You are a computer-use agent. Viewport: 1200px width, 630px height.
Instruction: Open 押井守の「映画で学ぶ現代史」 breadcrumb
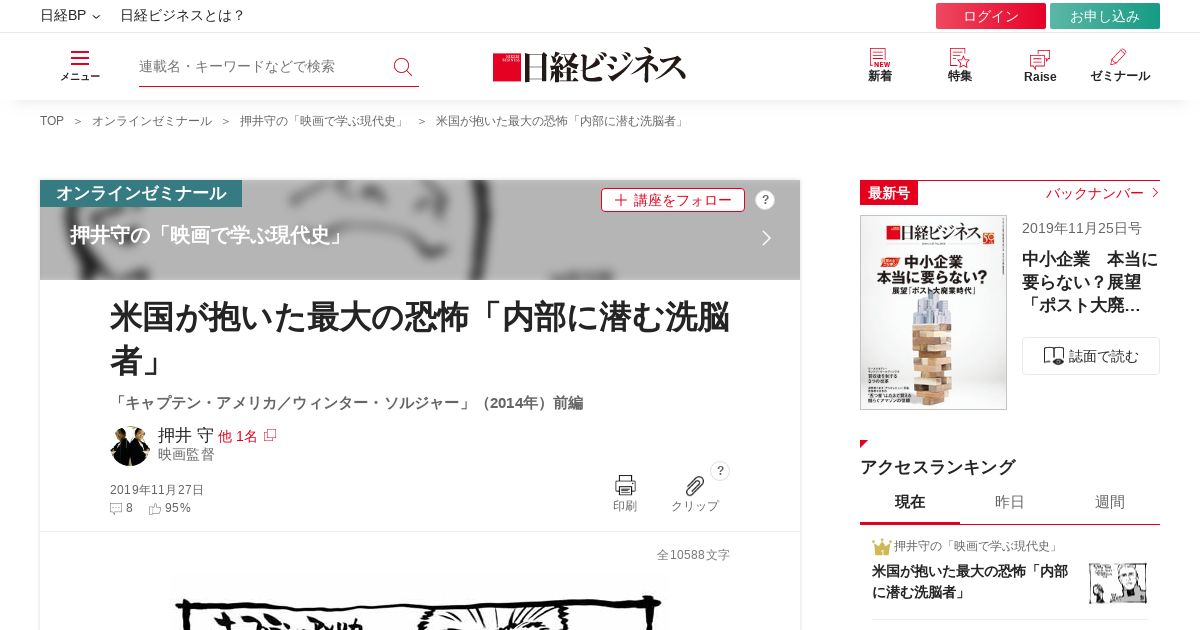pos(324,121)
